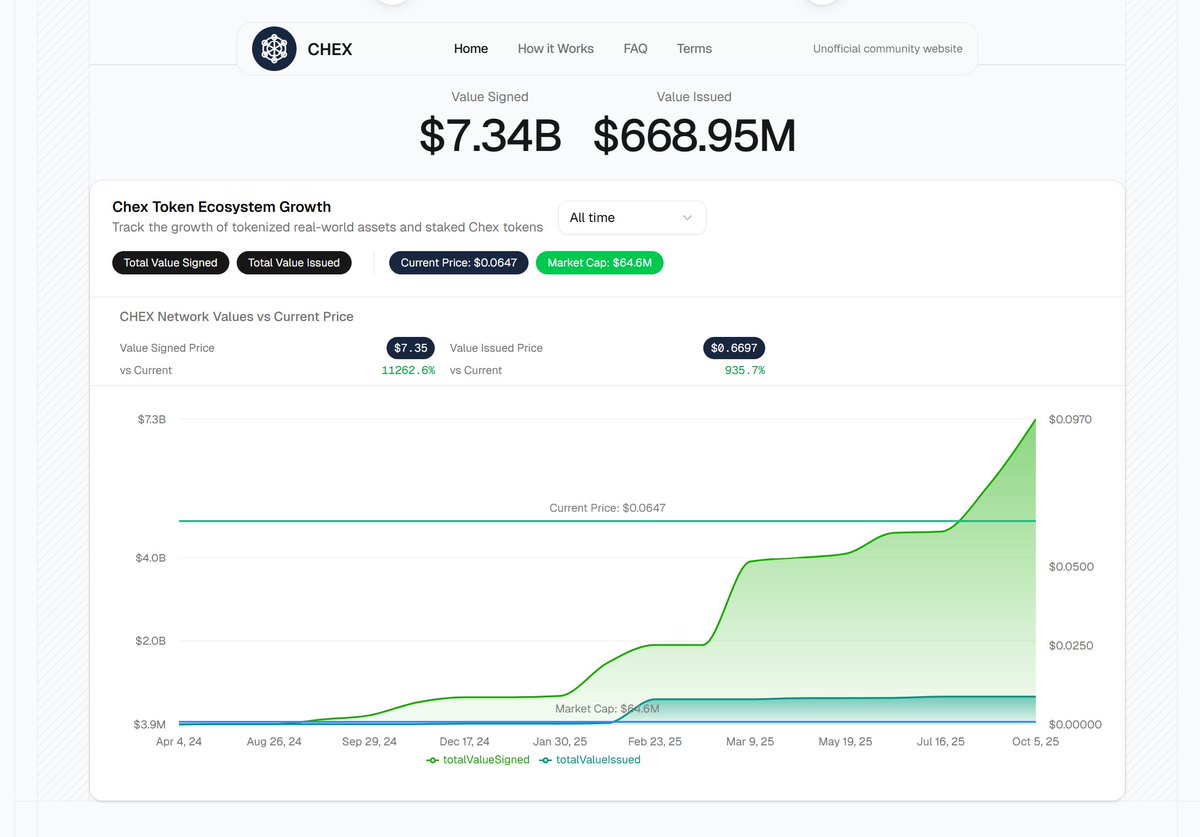Screen dimensions: 1200x837
Task: Select the $668.95M Value Issued figure
Action: (x=694, y=136)
